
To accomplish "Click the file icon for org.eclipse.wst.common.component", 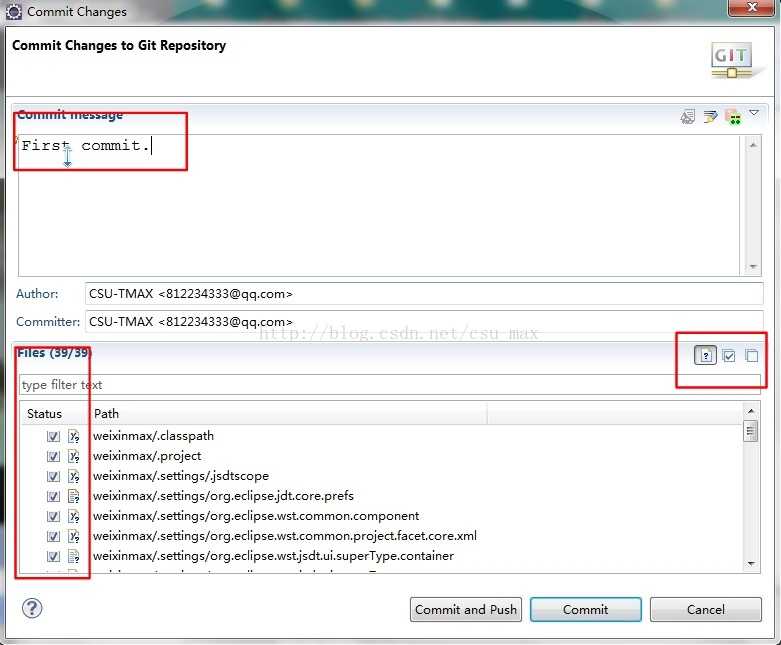I will [x=74, y=516].
